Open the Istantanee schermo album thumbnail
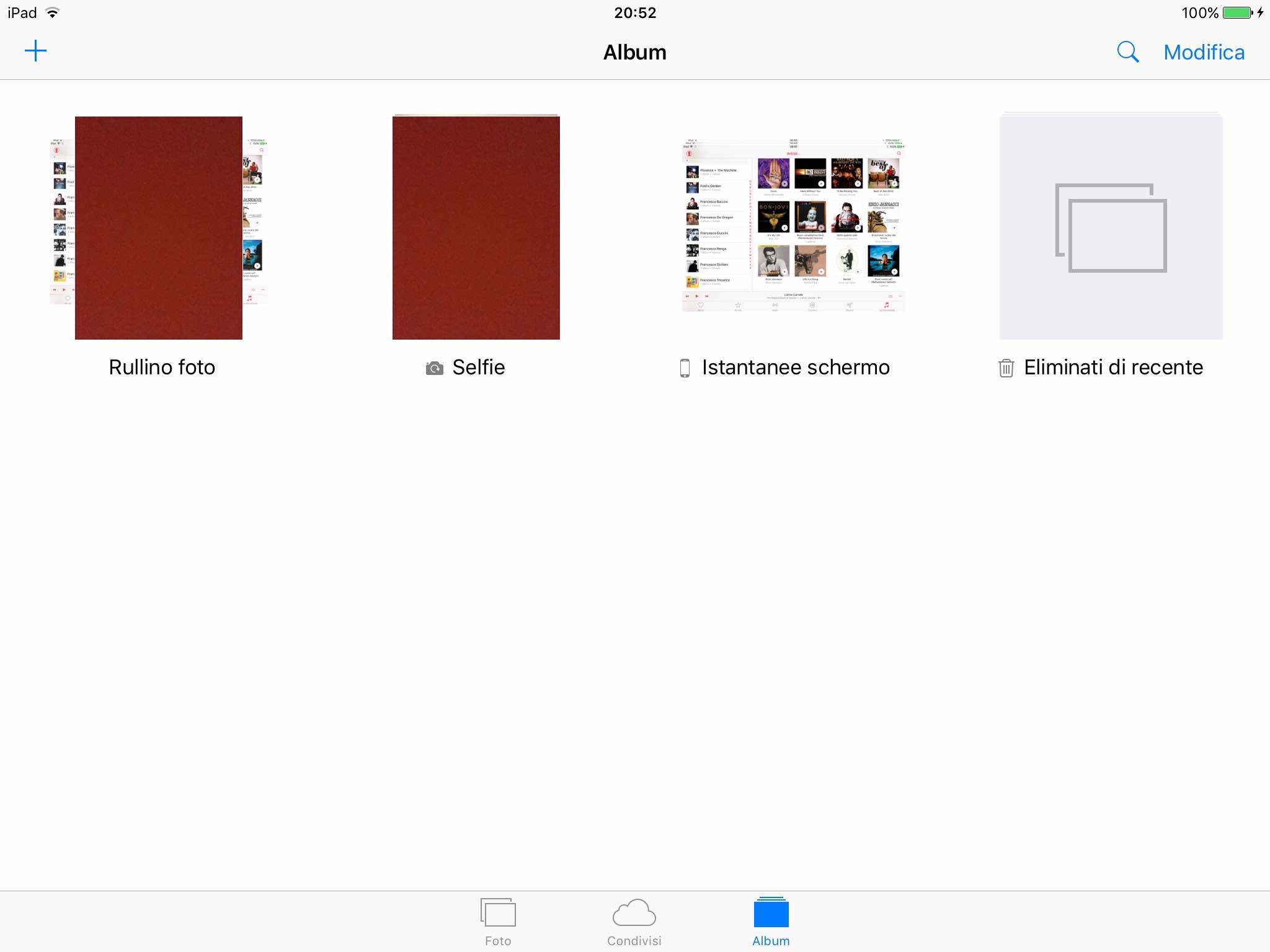Image resolution: width=1270 pixels, height=952 pixels. pyautogui.click(x=794, y=226)
